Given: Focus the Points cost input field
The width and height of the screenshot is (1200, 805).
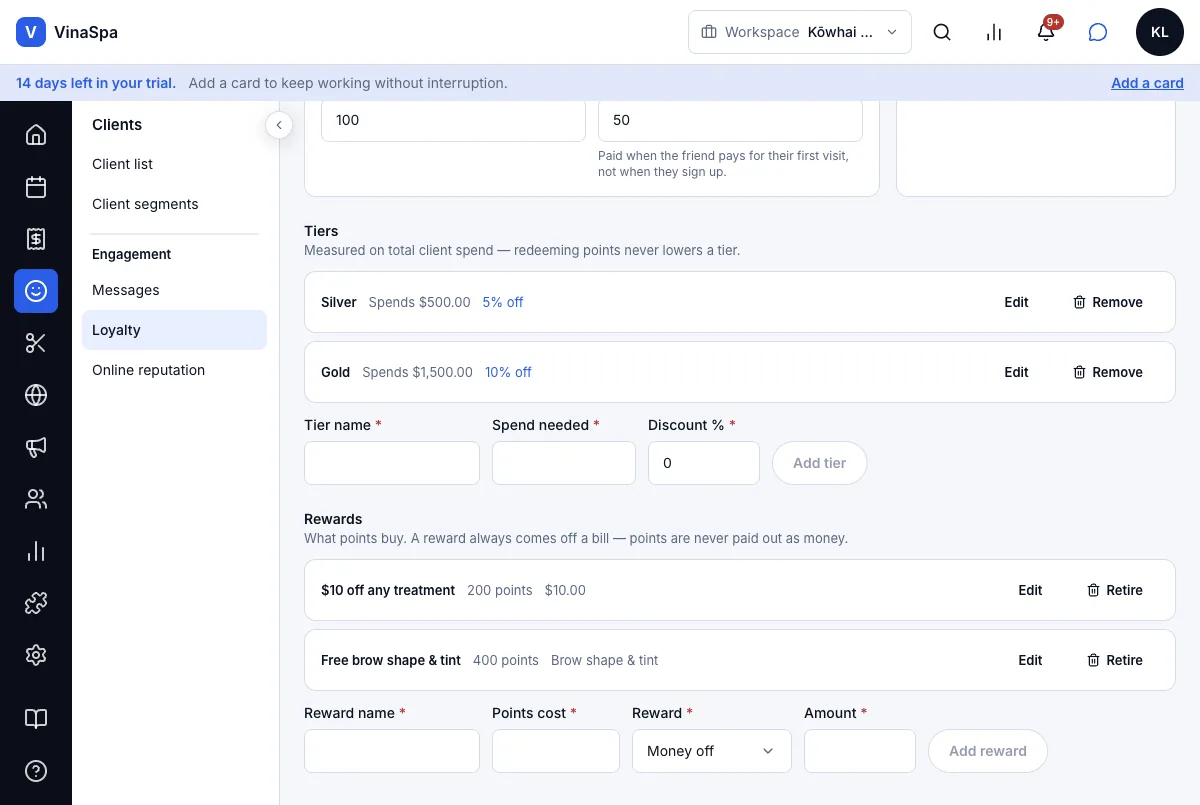Looking at the screenshot, I should pos(556,751).
